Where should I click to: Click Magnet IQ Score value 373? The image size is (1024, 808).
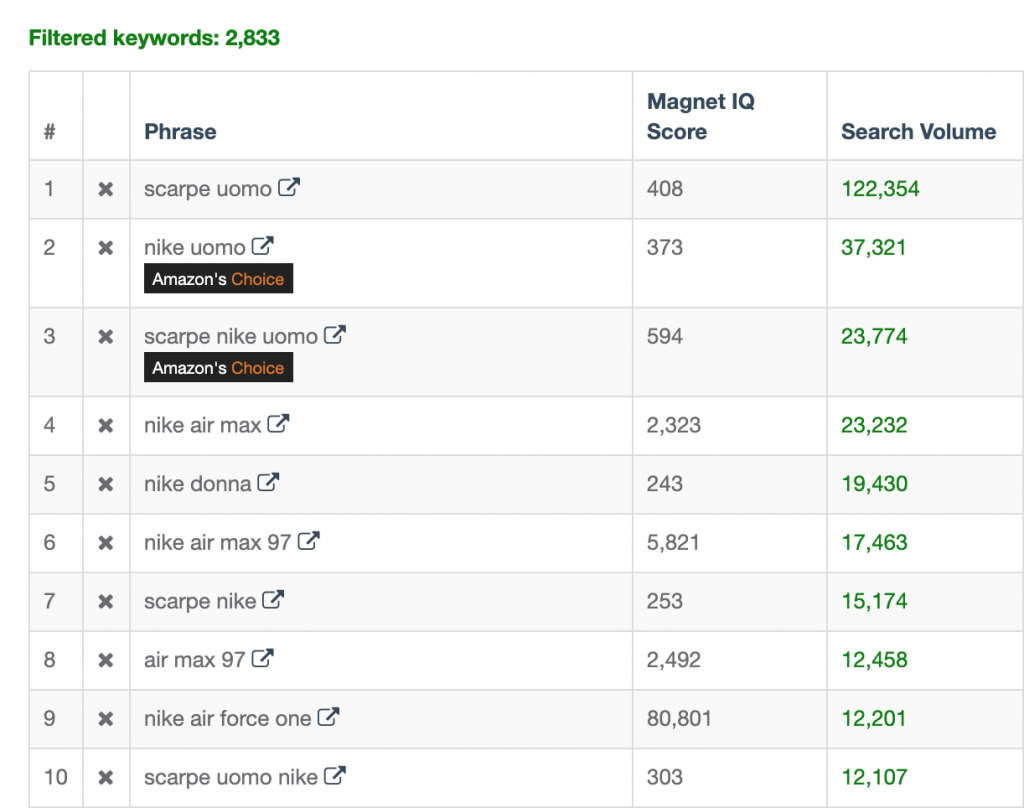(665, 248)
